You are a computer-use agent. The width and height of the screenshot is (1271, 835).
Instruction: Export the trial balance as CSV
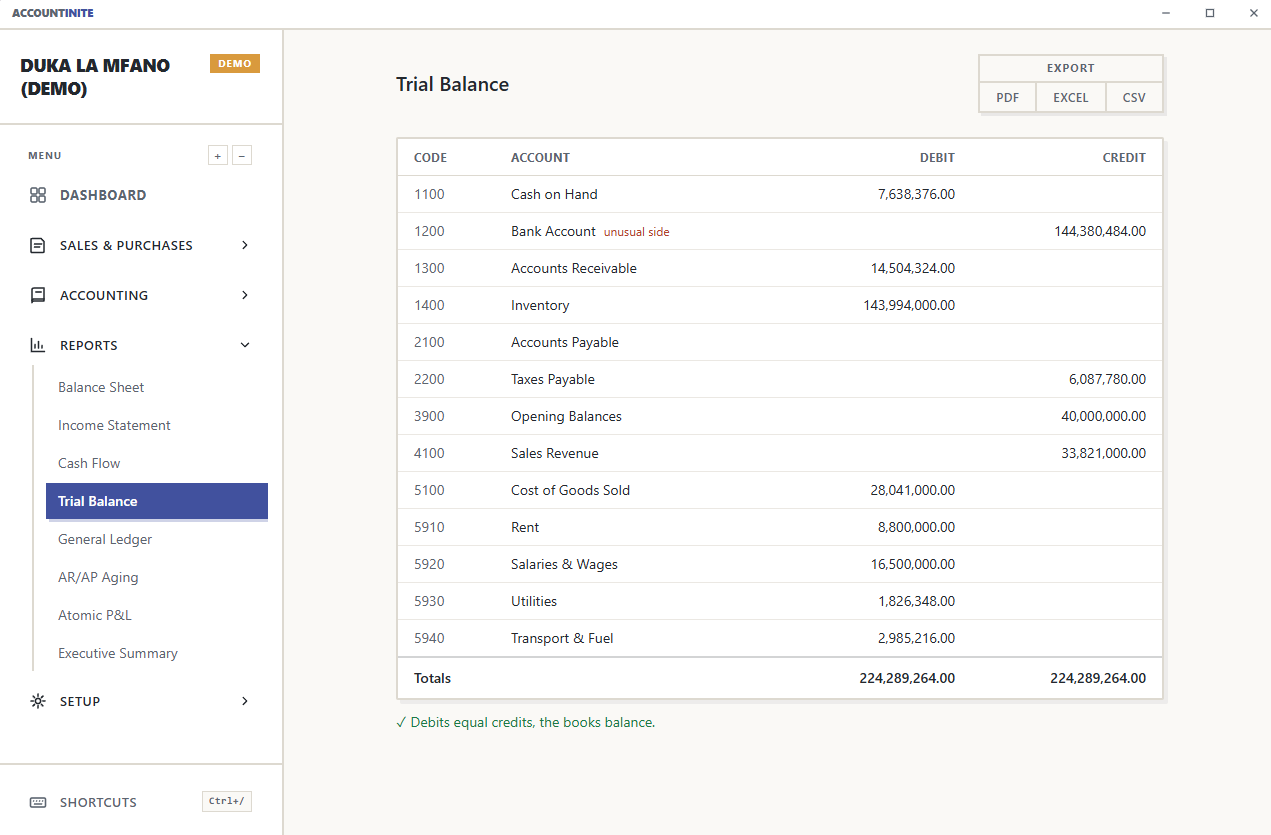pos(1134,98)
